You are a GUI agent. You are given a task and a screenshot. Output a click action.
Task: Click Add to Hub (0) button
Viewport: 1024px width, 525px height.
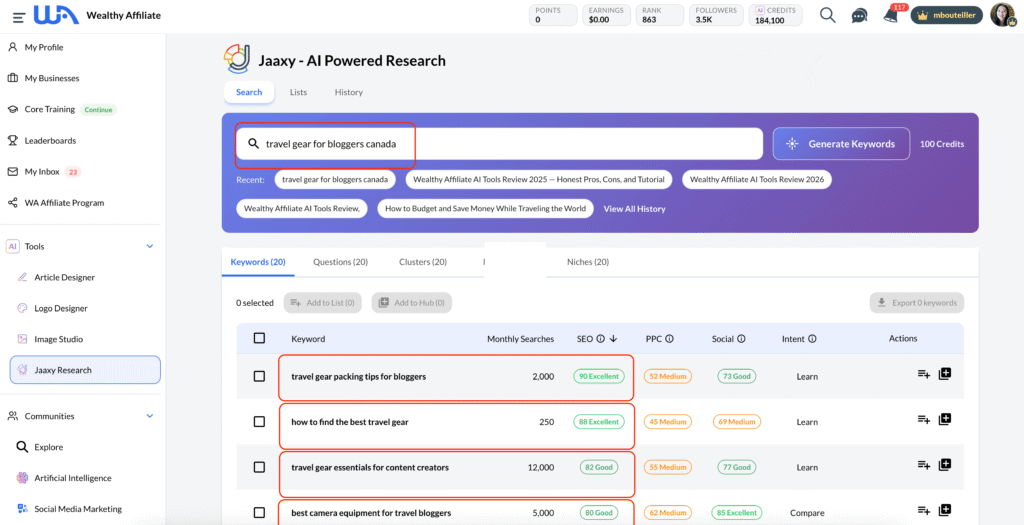click(412, 302)
